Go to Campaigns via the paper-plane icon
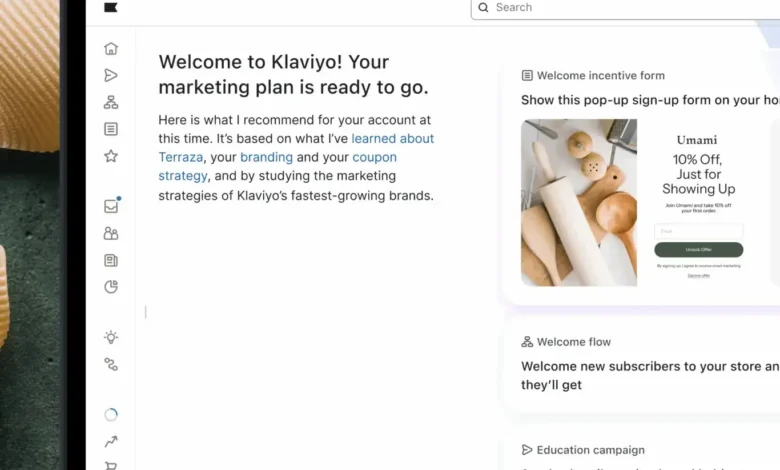Viewport: 780px width, 470px height. 111,75
